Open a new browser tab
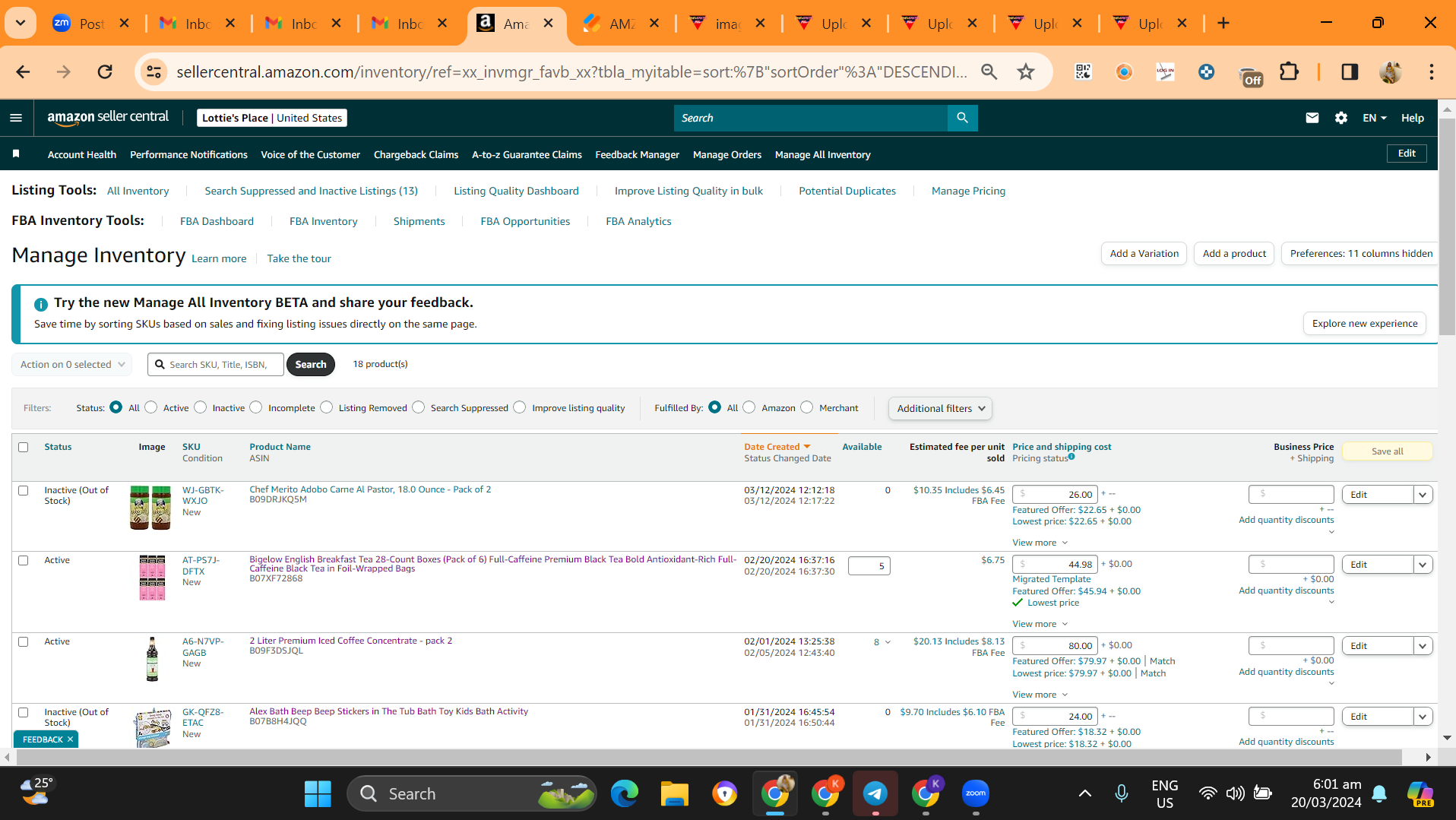1456x820 pixels. pos(1223,24)
